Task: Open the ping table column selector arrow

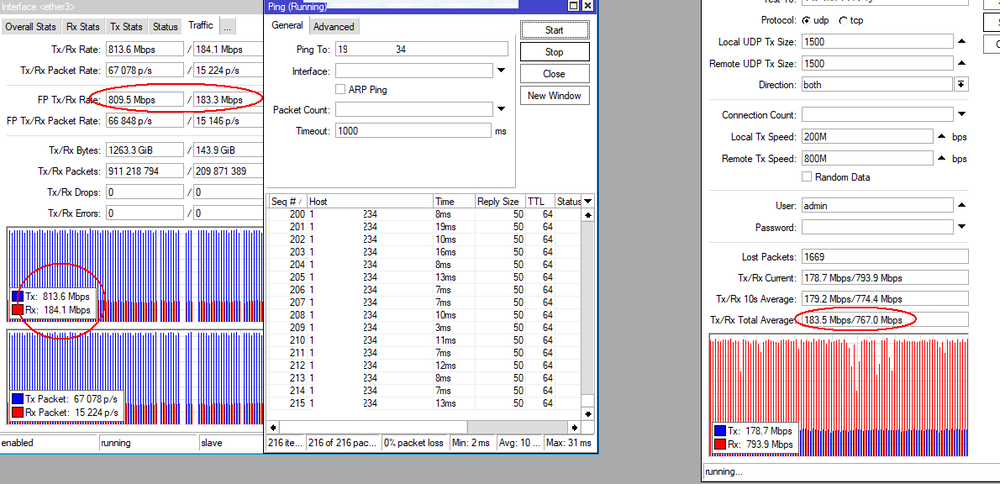Action: (588, 202)
